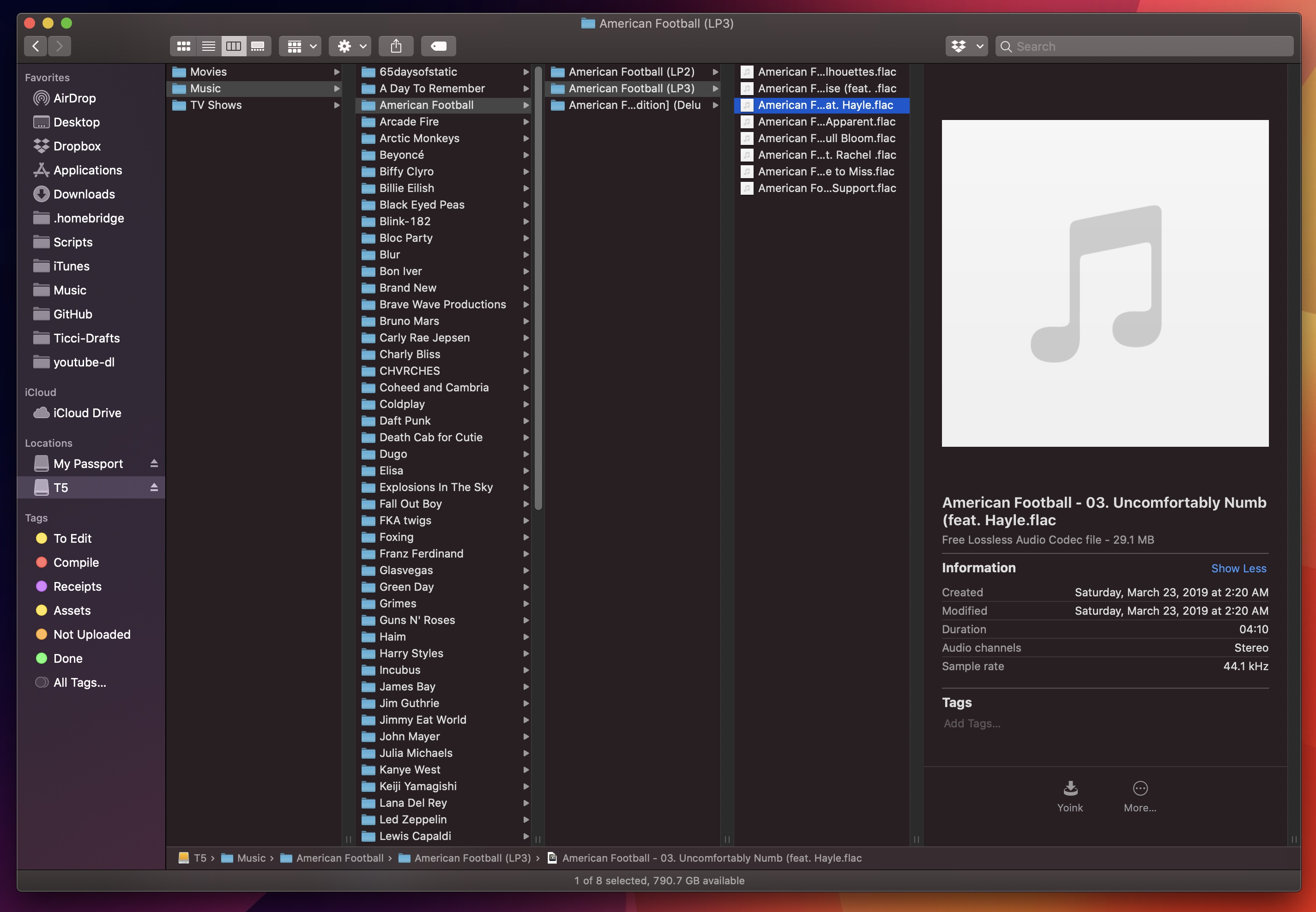Image resolution: width=1316 pixels, height=912 pixels.
Task: Go forward with the forward arrow button
Action: 60,46
